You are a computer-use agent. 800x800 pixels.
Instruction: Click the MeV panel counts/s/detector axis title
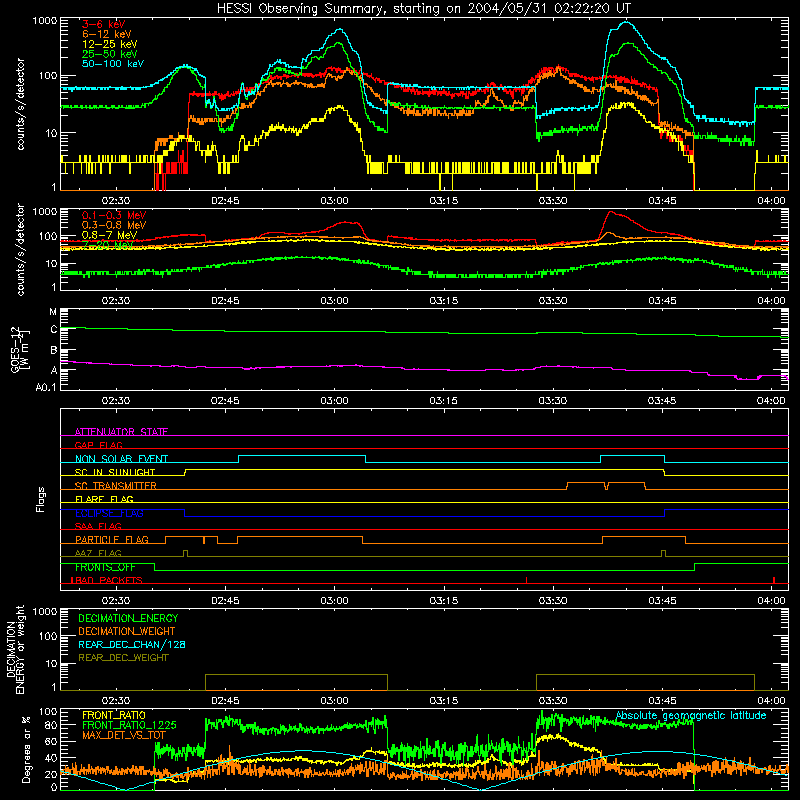coord(20,249)
